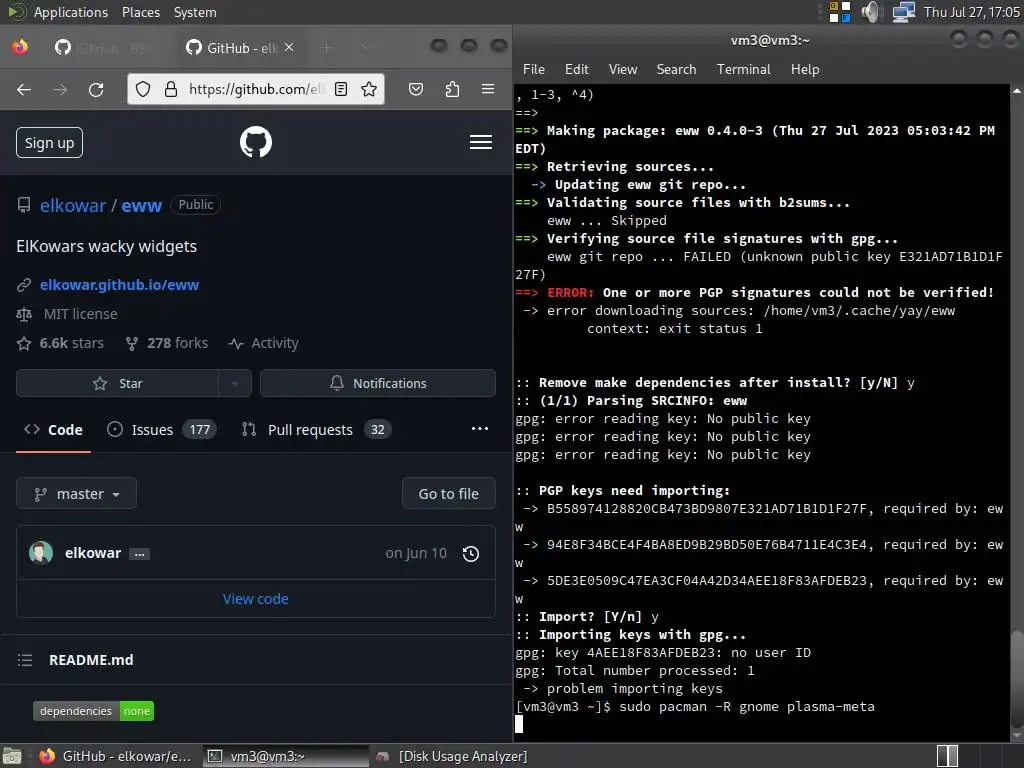The height and width of the screenshot is (768, 1024).
Task: Open terminal View menu
Action: click(623, 69)
